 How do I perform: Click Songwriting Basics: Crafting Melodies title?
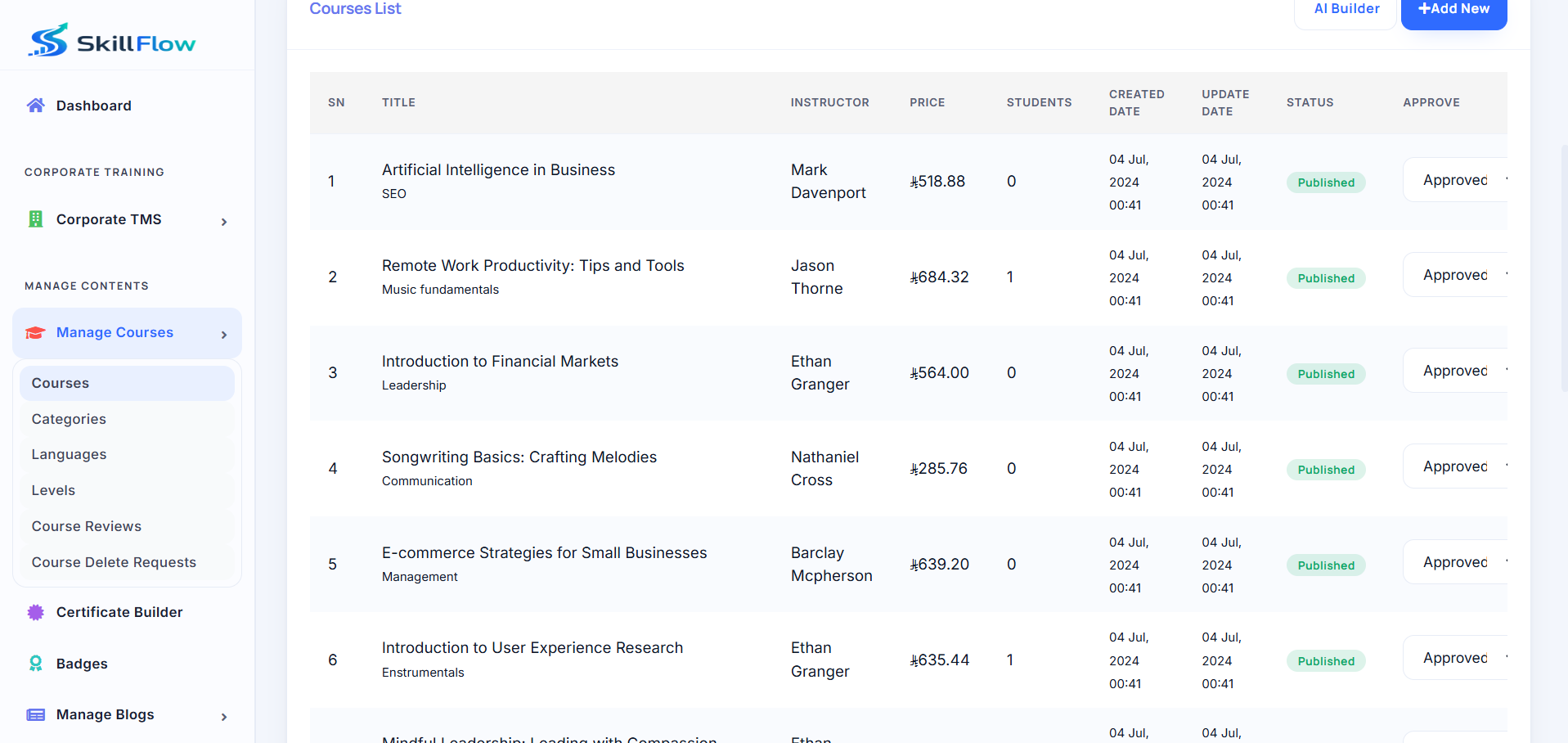point(519,457)
